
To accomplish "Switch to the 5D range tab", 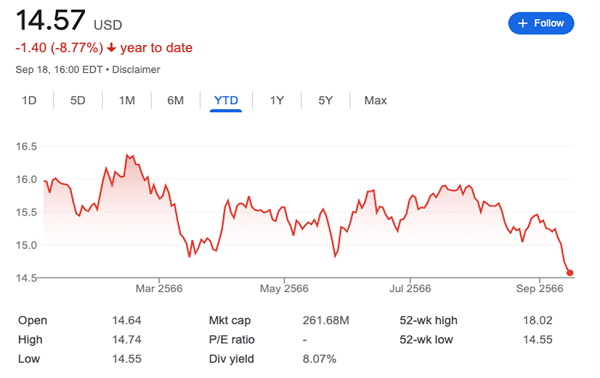I will [78, 100].
